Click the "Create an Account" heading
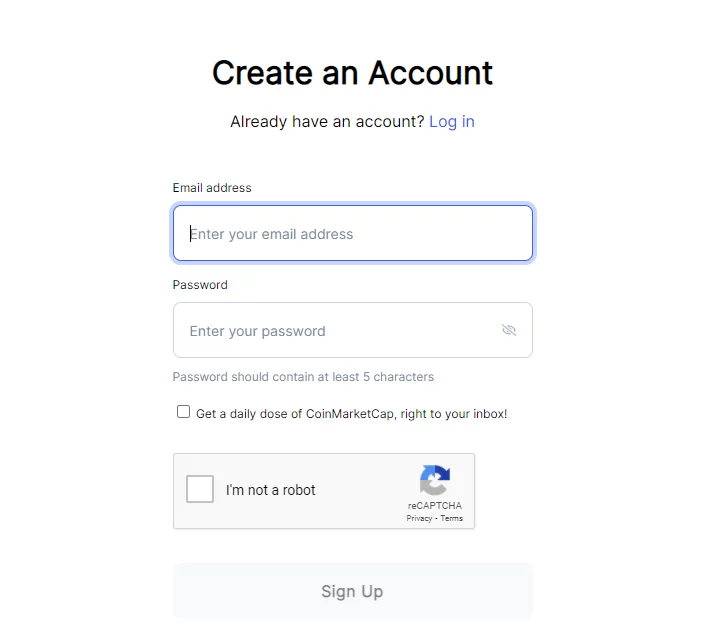The height and width of the screenshot is (636, 705). 352,73
